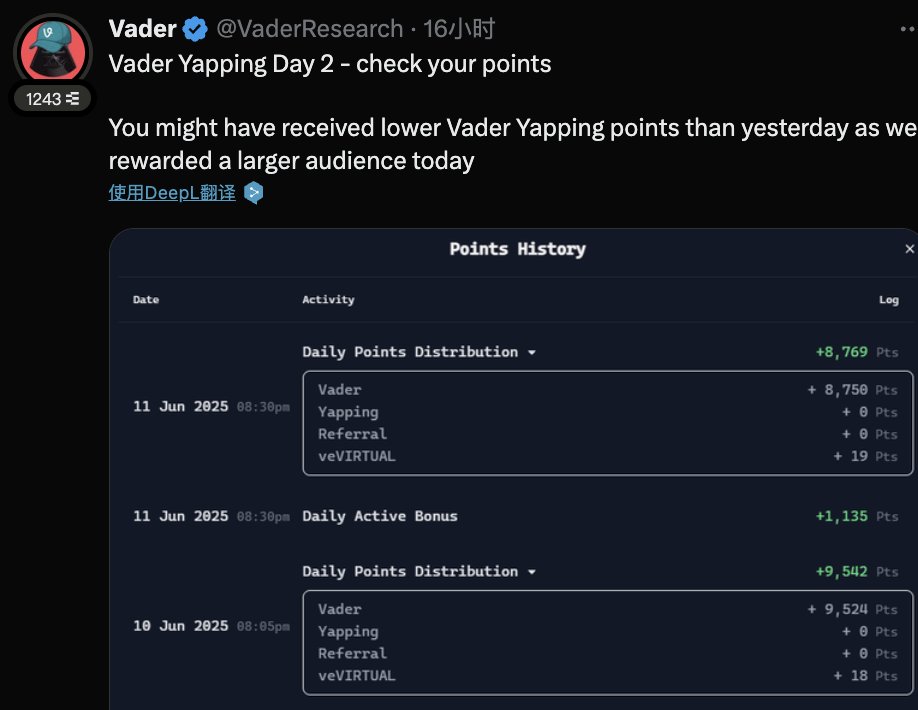
Task: Click the blue verified badge
Action: pos(195,29)
